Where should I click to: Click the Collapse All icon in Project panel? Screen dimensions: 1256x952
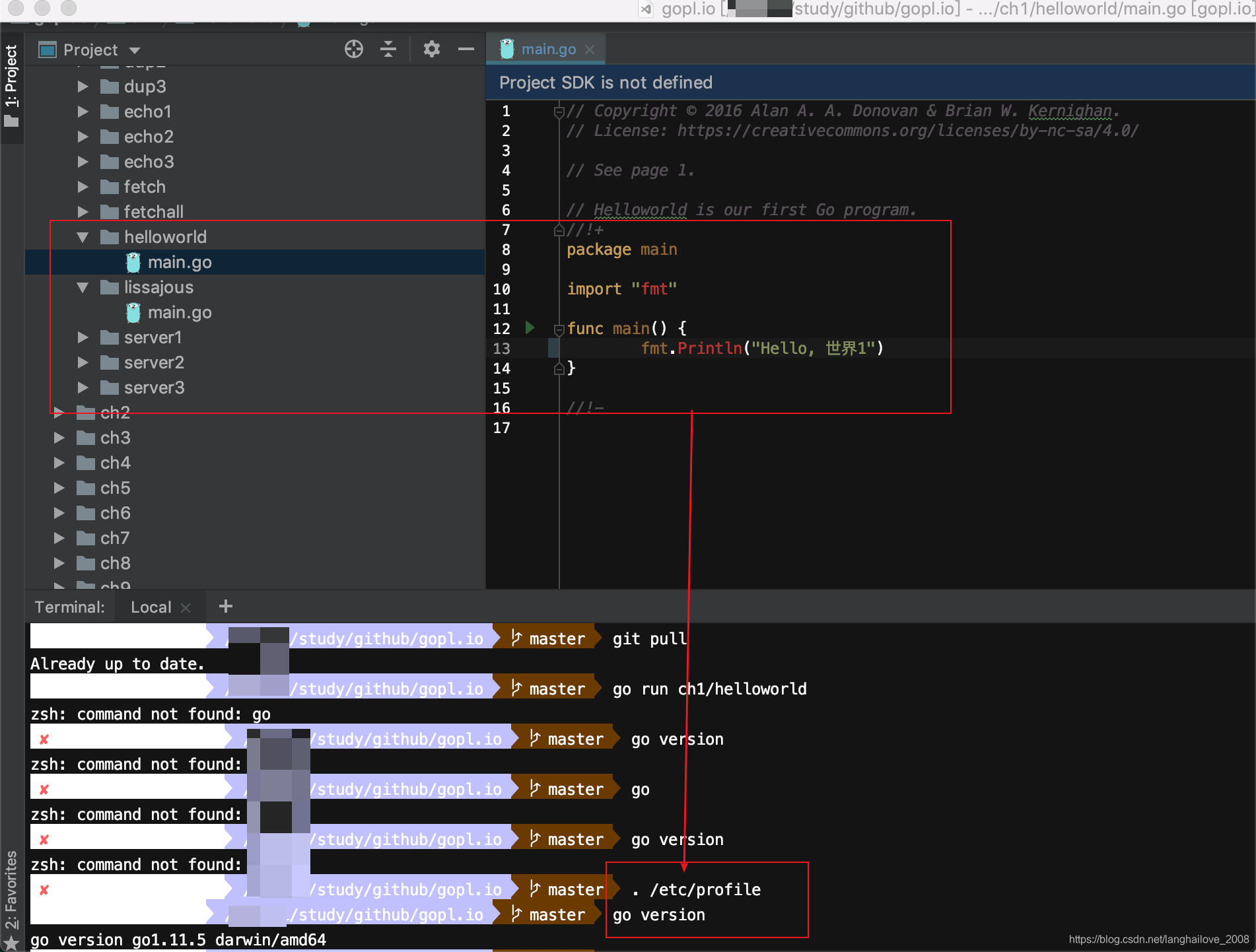(388, 50)
